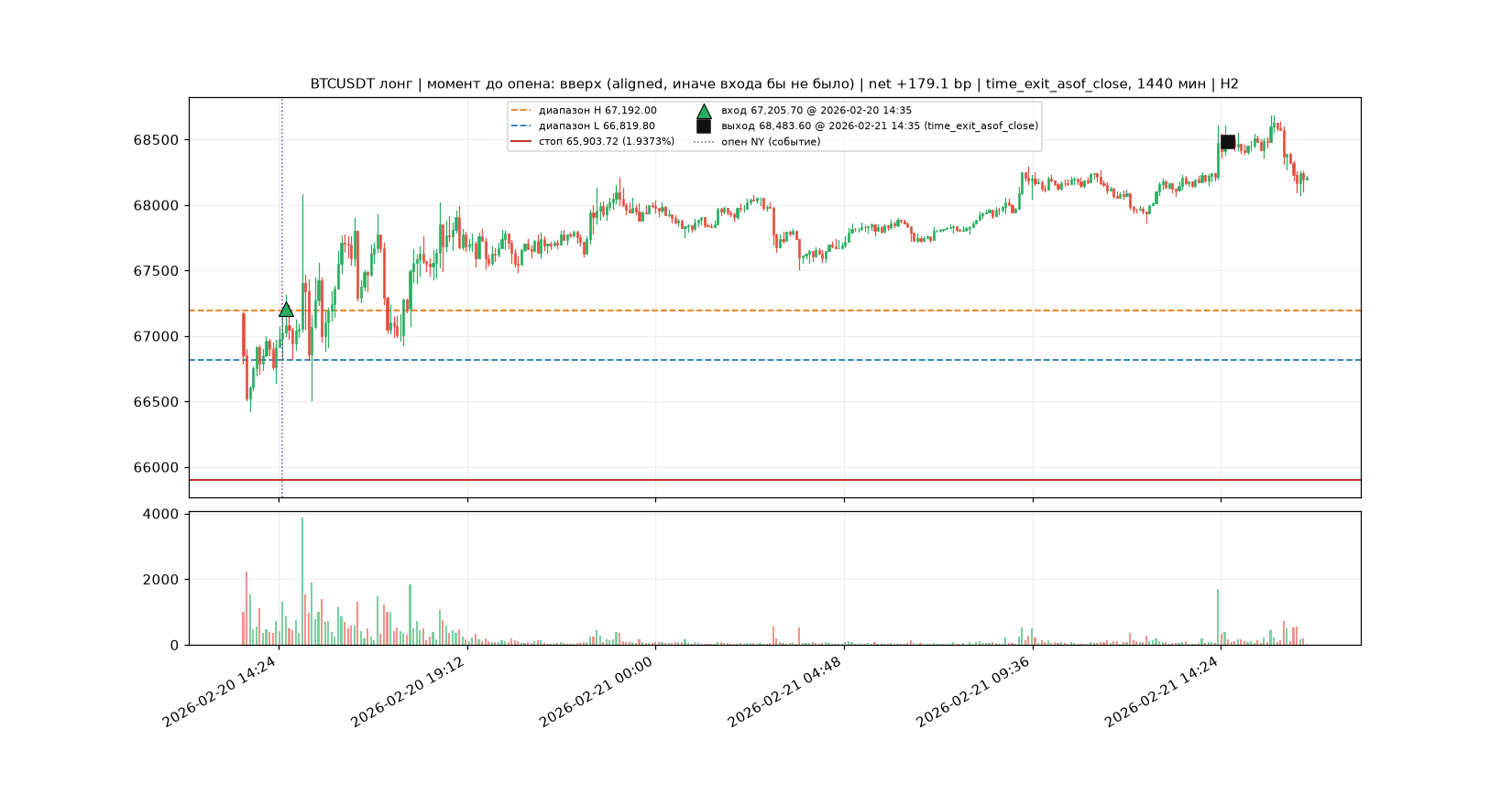
Task: Click the '2026-02-21 00:00' time axis label
Action: [597, 692]
